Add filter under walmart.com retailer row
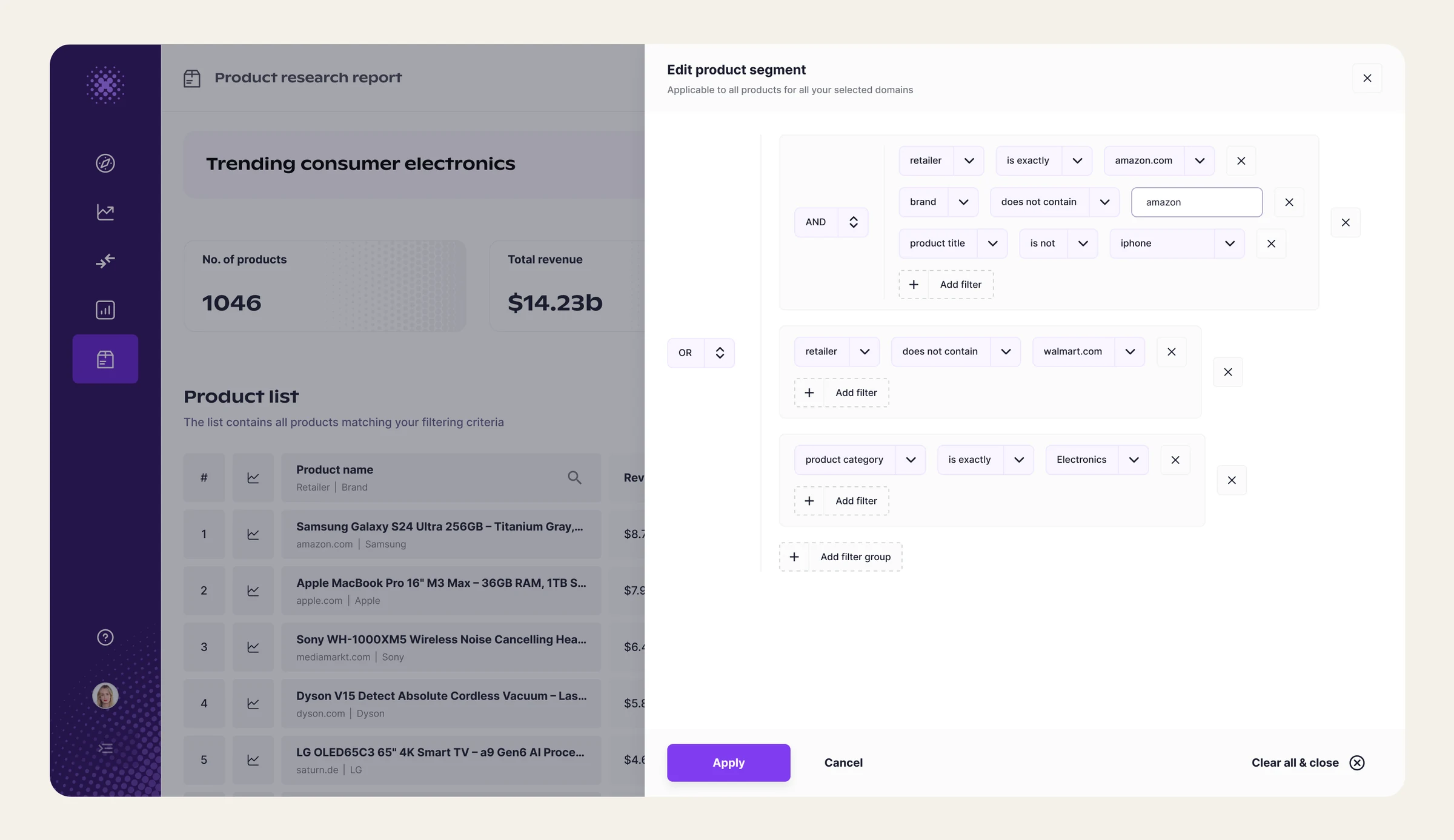Image resolution: width=1454 pixels, height=840 pixels. [842, 392]
